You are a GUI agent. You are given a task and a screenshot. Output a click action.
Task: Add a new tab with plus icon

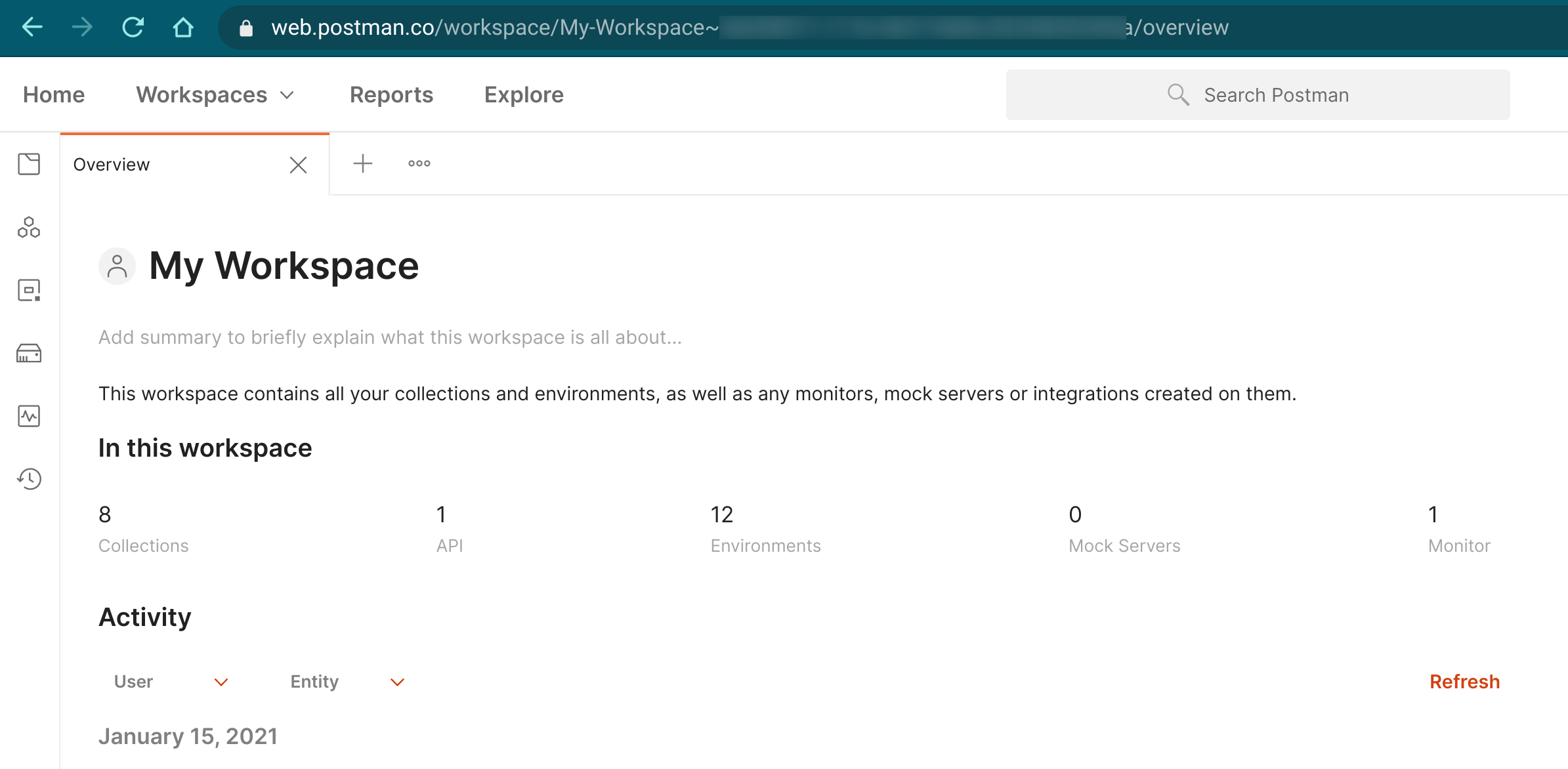[363, 163]
